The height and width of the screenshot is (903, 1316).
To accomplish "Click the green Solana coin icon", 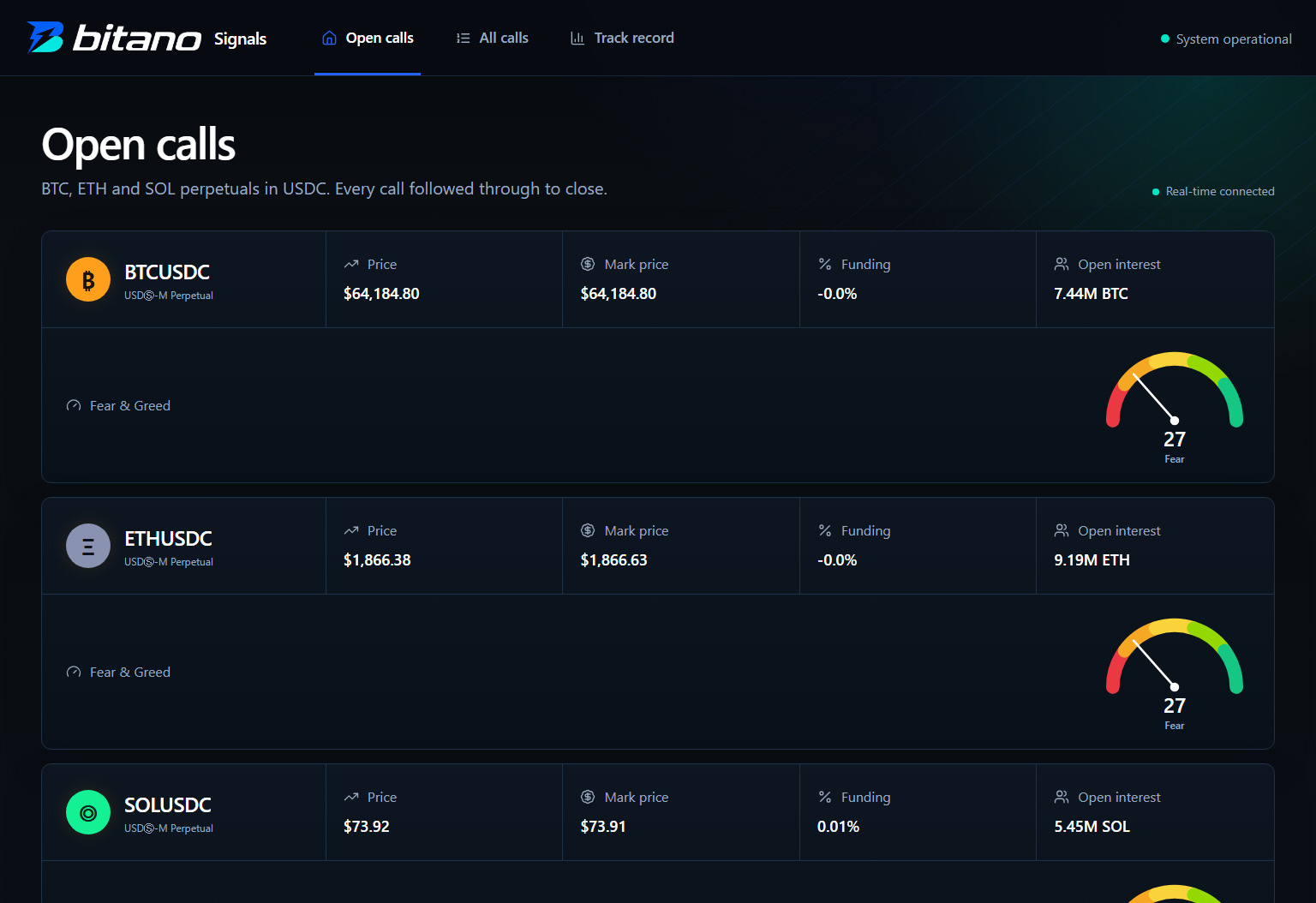I will pyautogui.click(x=88, y=812).
